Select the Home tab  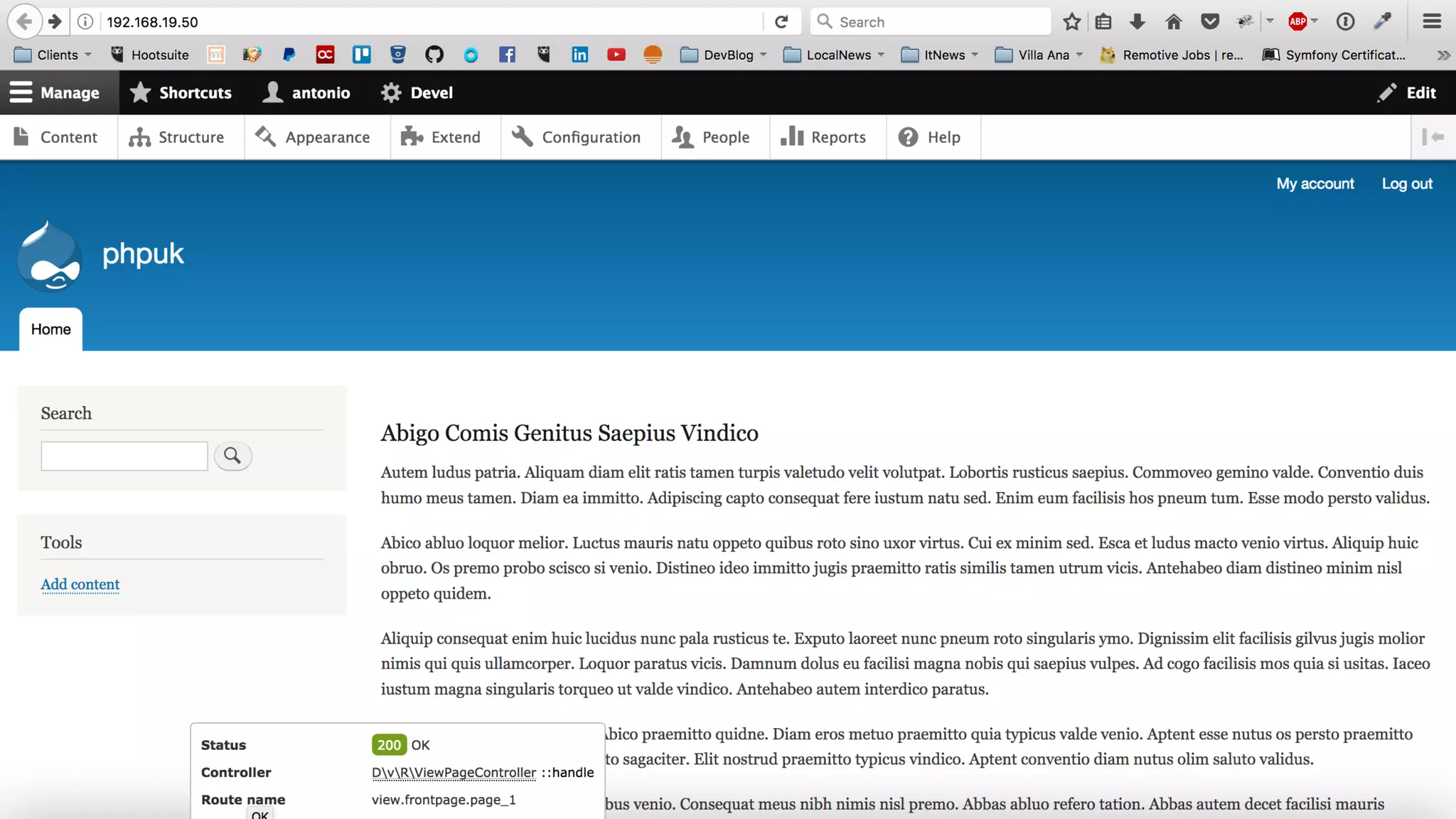tap(50, 329)
